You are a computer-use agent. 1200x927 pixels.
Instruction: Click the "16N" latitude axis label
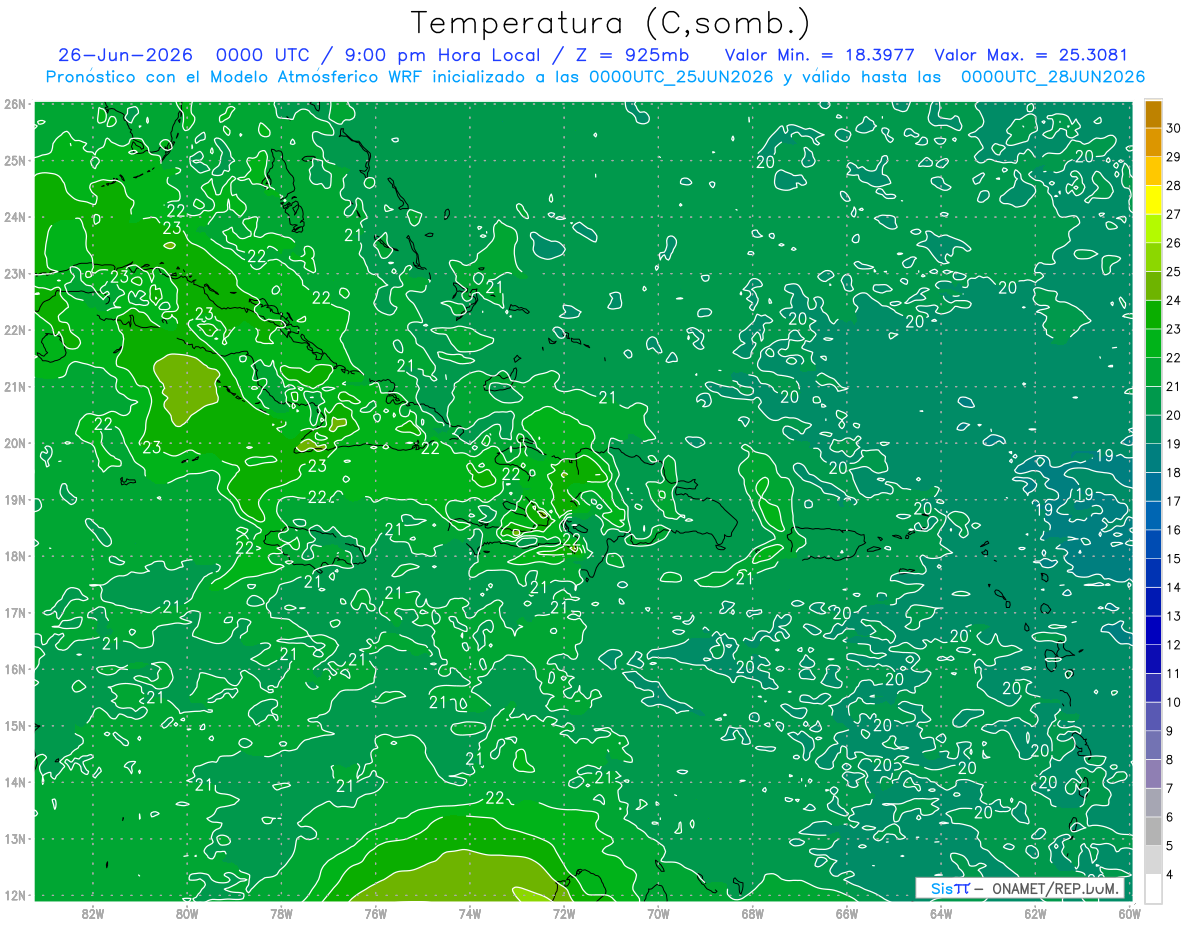15,669
